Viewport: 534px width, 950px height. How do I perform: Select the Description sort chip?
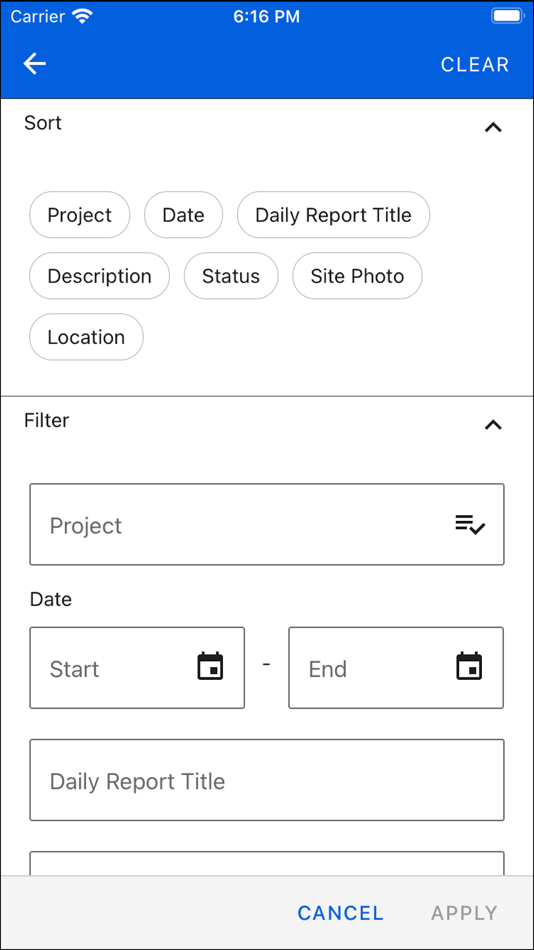click(x=99, y=276)
